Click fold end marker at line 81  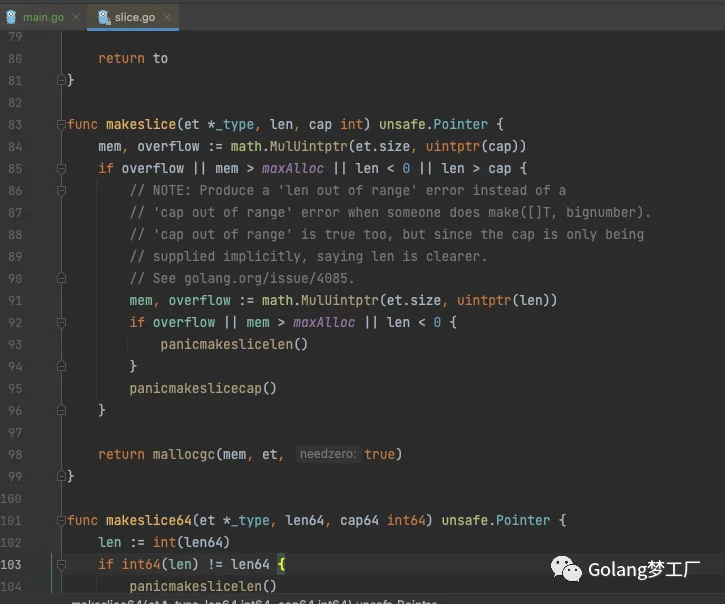(61, 80)
